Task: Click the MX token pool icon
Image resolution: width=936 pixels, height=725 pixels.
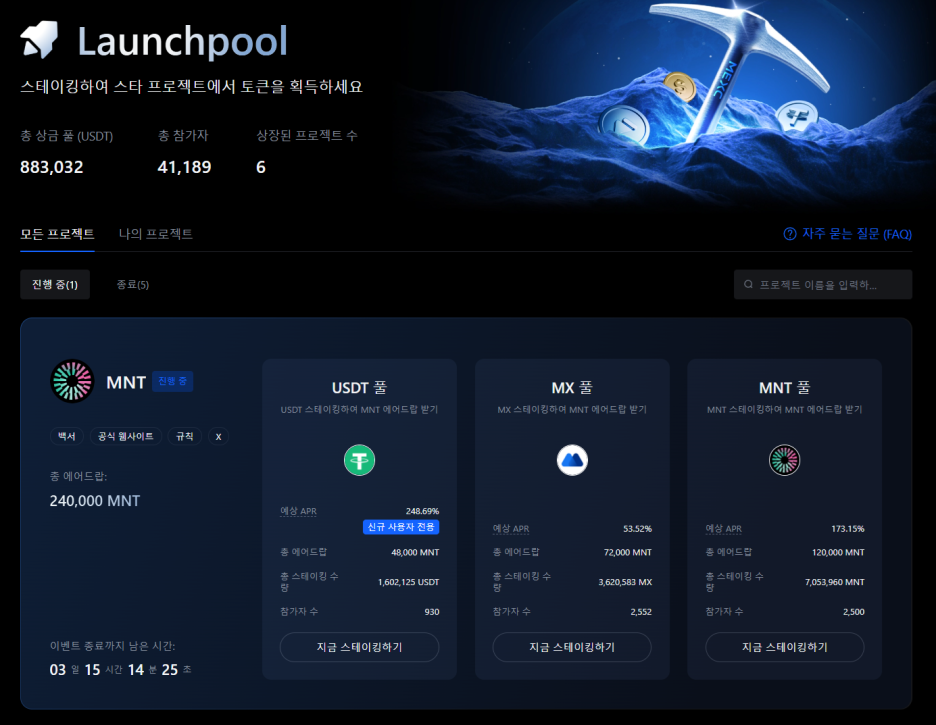Action: [572, 460]
